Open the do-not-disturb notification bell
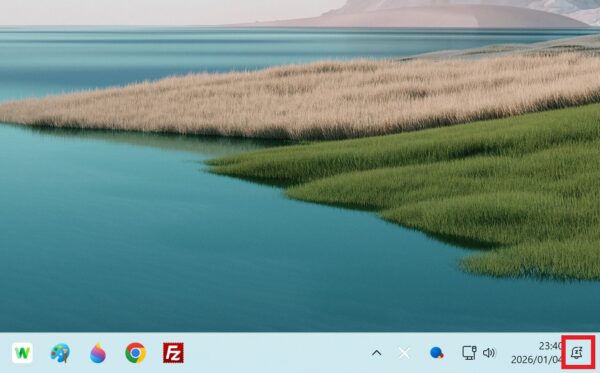 click(577, 353)
